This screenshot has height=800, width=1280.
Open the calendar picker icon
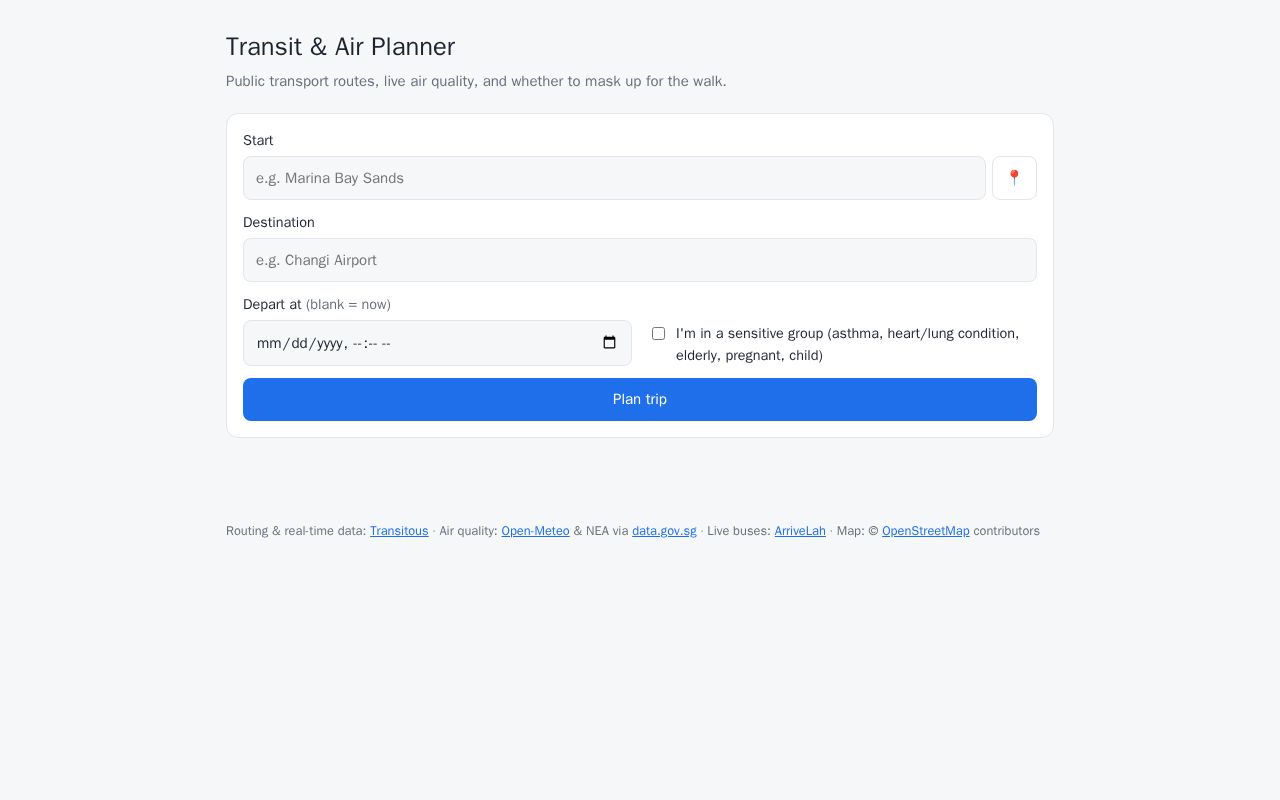[x=609, y=343]
